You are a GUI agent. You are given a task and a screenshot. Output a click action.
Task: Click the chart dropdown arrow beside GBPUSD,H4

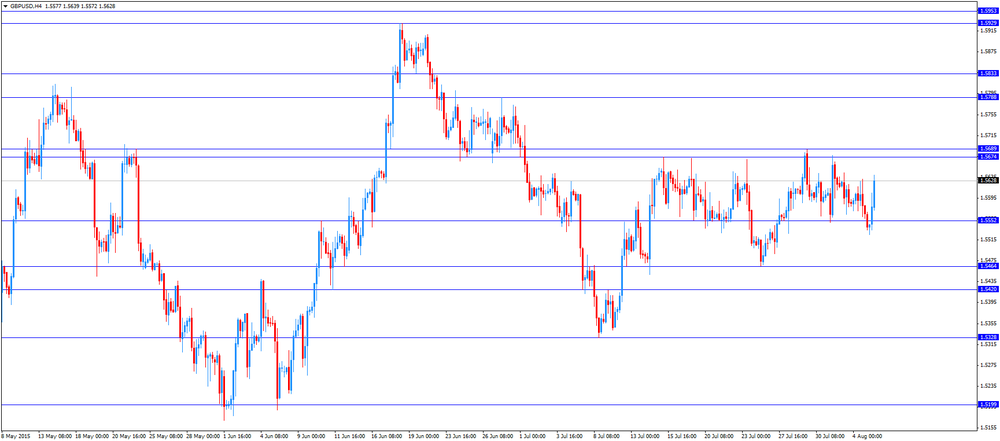coord(5,5)
